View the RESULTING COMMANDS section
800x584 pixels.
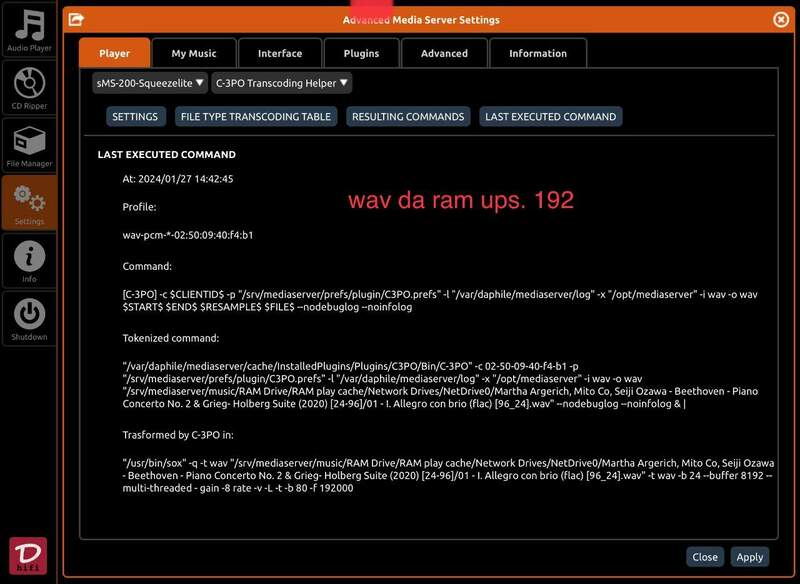tap(408, 116)
